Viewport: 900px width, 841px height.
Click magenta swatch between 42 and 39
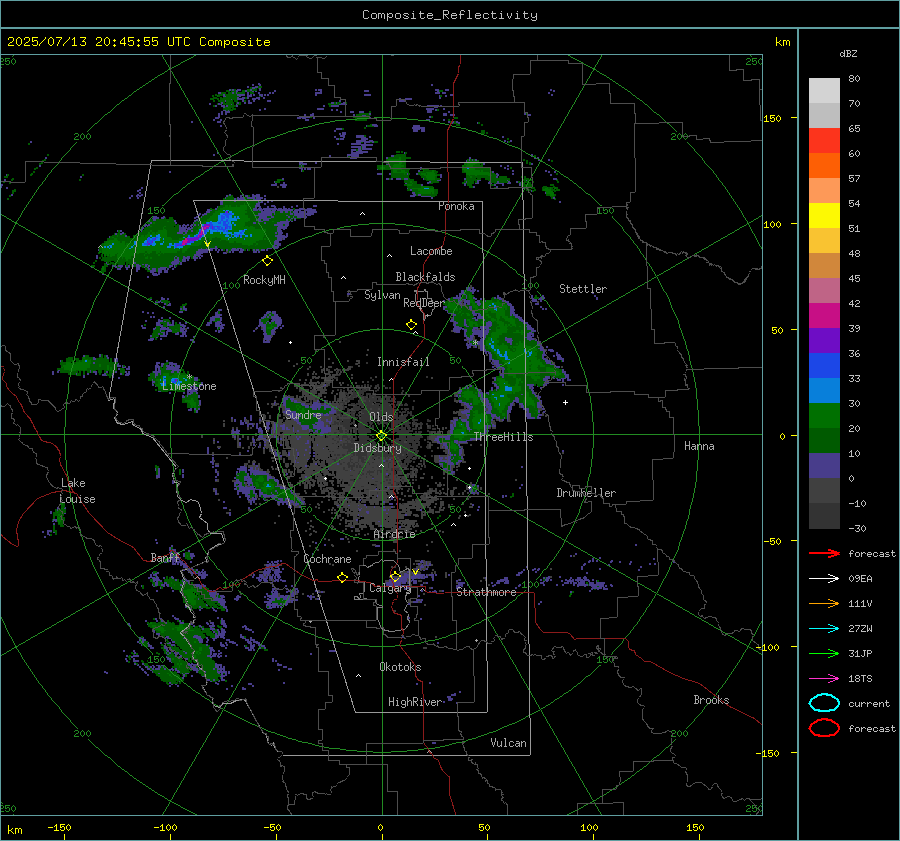[x=824, y=315]
